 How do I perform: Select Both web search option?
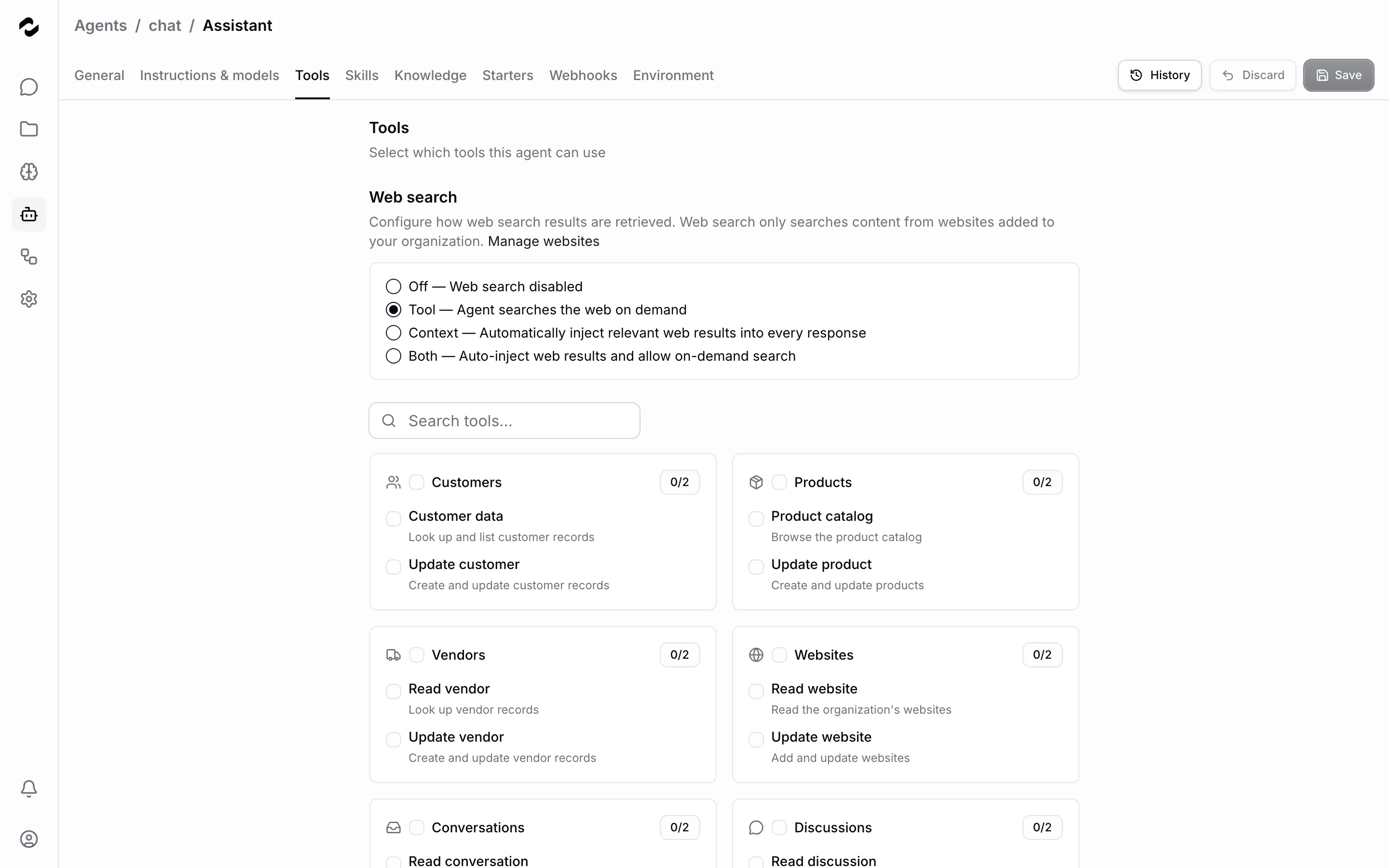[393, 356]
